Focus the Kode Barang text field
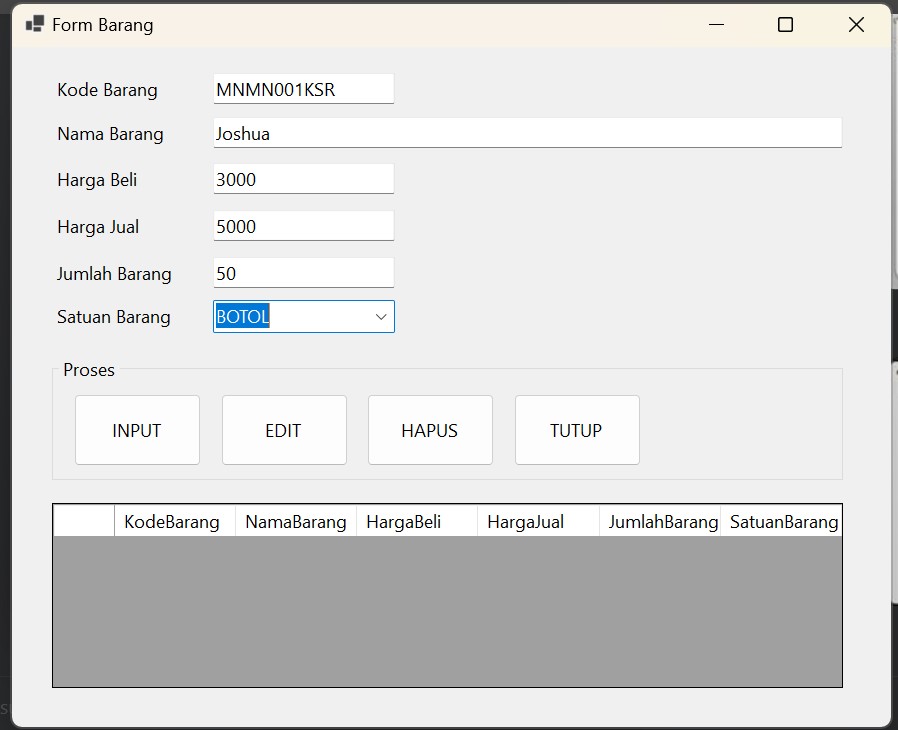Screen dimensions: 898x730 point(304,89)
